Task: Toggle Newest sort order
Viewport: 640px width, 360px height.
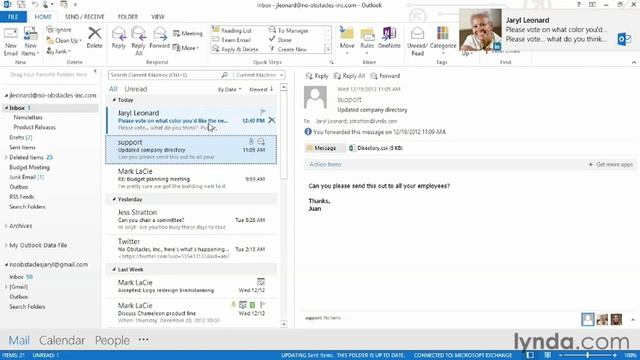Action: click(261, 89)
